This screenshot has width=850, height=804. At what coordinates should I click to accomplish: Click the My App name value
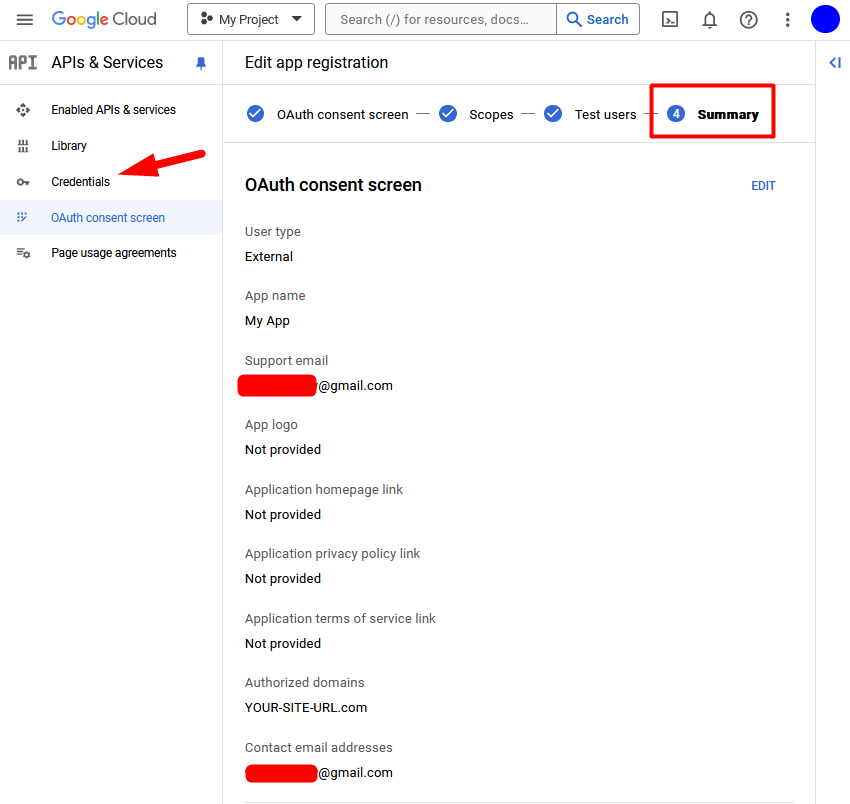(267, 321)
